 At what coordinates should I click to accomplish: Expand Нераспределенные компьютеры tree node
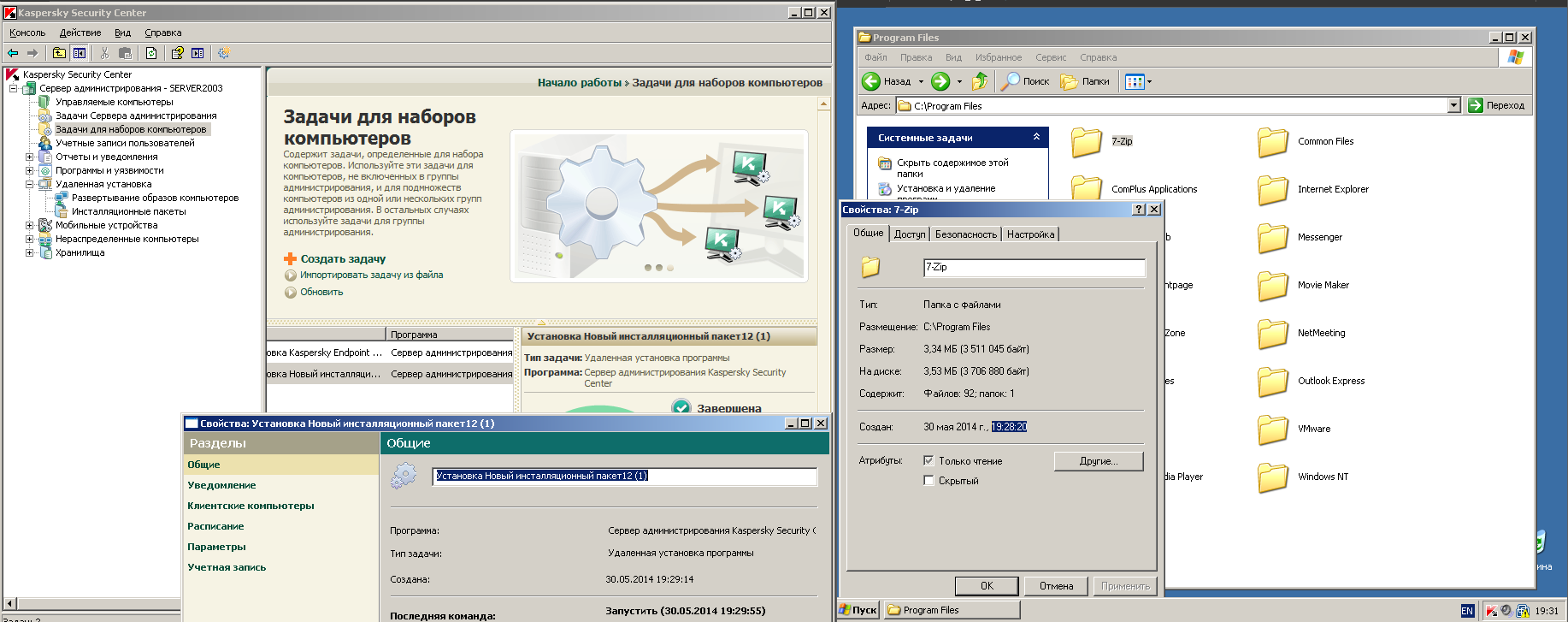[x=29, y=239]
